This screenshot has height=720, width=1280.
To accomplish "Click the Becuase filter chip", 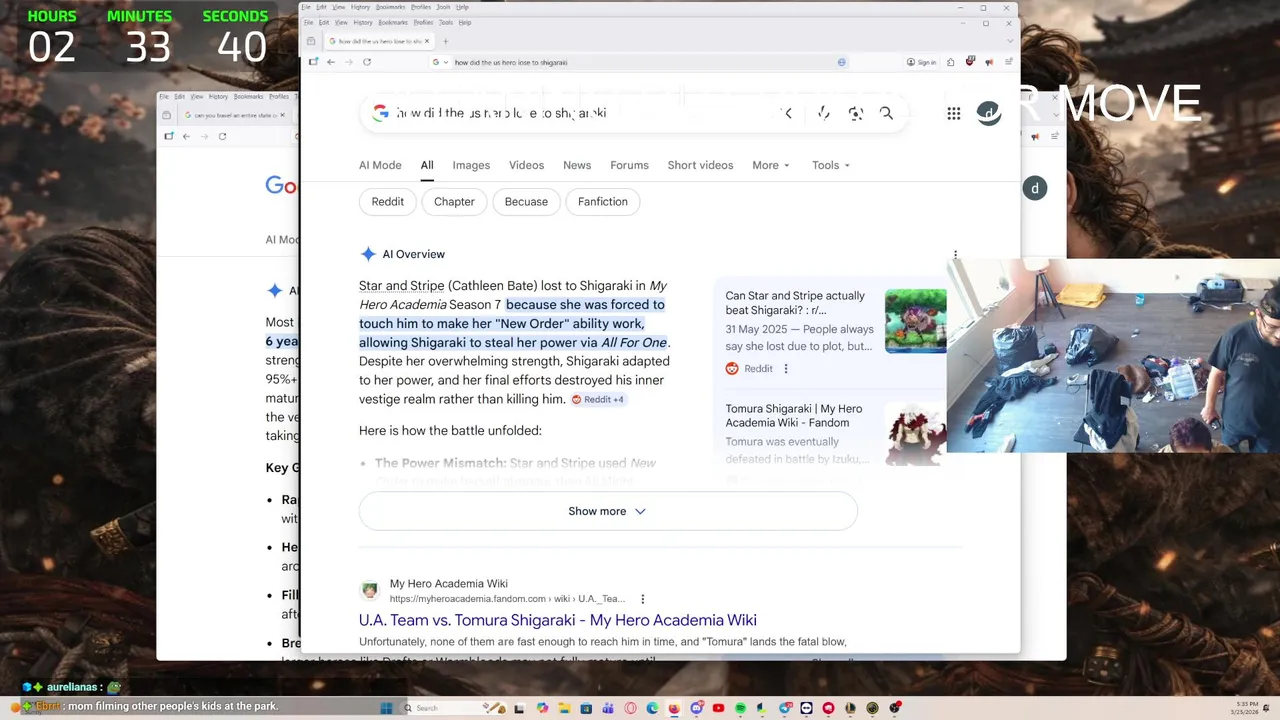I will click(526, 202).
